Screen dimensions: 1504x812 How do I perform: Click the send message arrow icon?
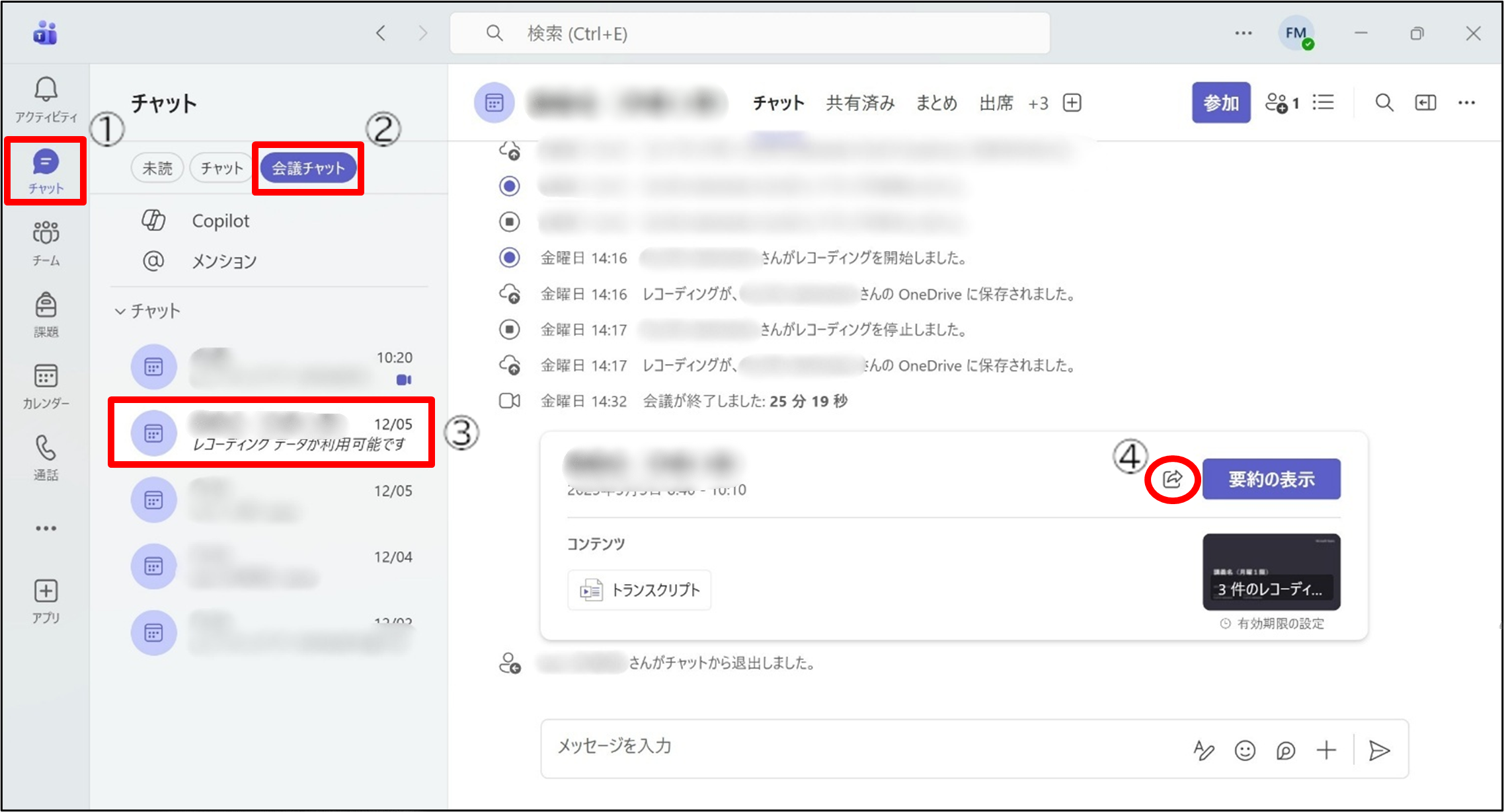tap(1379, 751)
